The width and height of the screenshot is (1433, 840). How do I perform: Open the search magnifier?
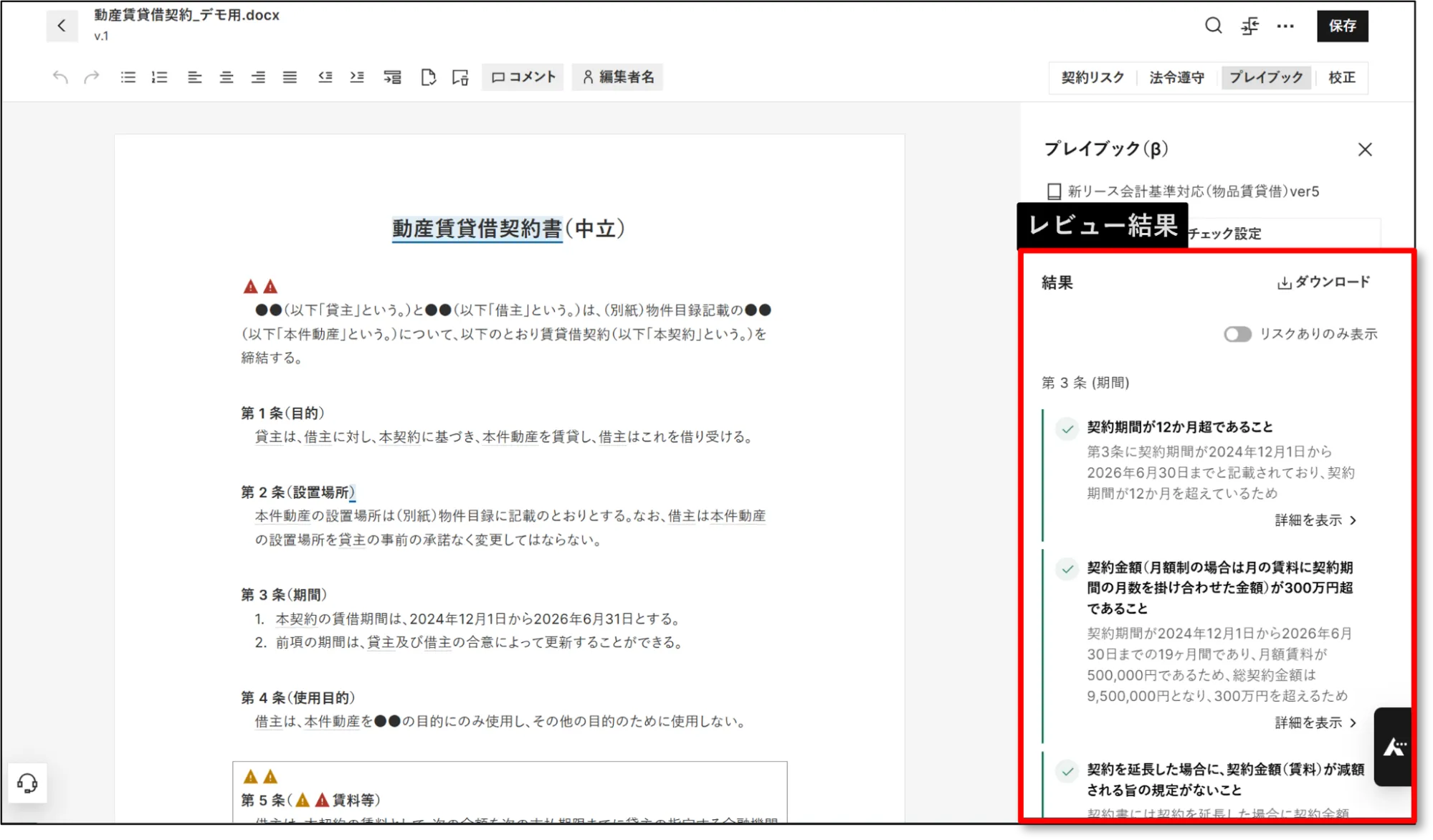(1213, 26)
